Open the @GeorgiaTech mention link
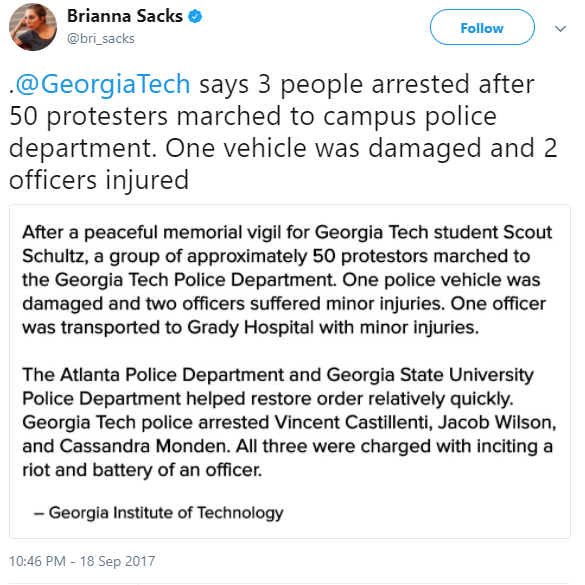The image size is (585, 585). (103, 84)
